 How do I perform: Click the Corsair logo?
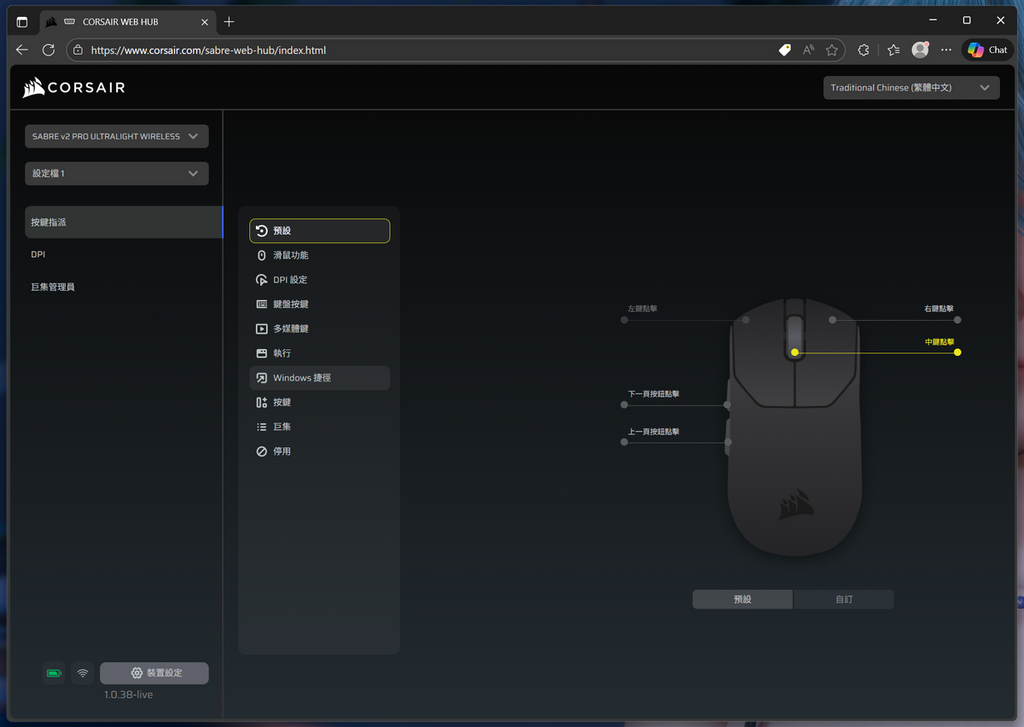[x=74, y=88]
